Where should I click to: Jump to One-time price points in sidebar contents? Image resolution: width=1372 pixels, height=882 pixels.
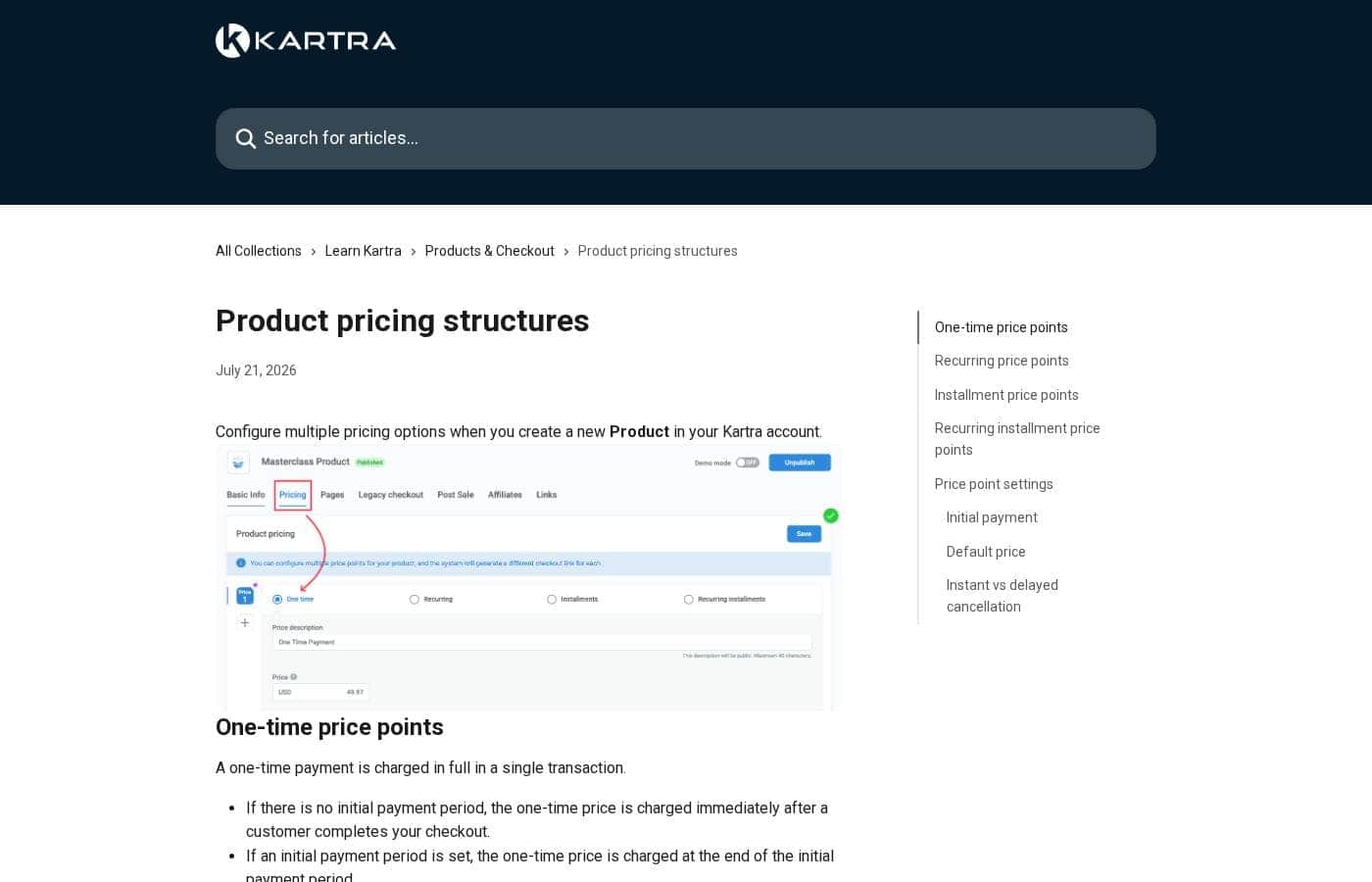pos(1001,327)
